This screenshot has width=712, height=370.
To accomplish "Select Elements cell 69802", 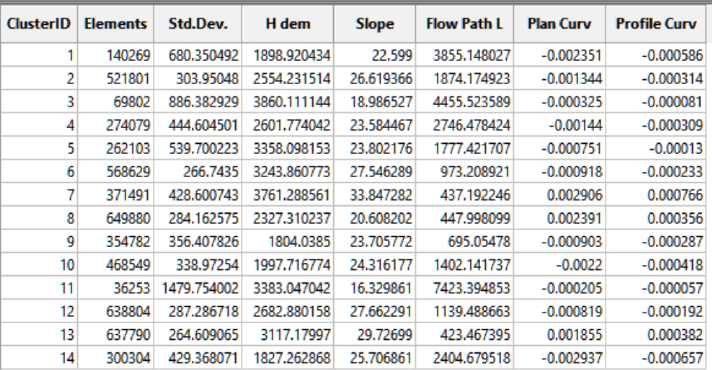I will point(116,102).
